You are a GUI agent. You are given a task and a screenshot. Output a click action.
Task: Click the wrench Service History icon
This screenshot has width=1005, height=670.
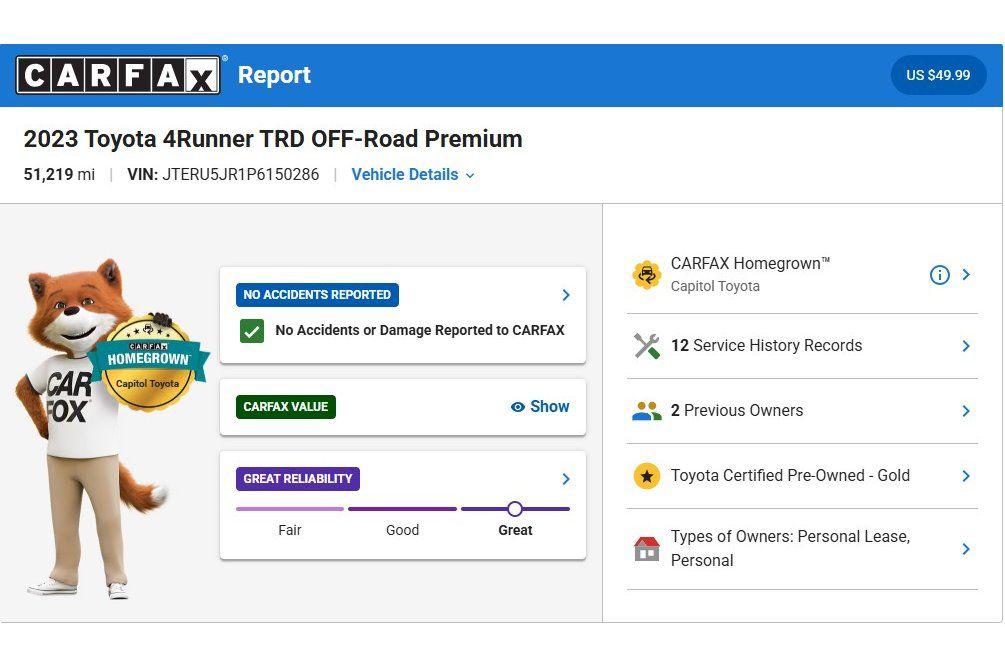coord(647,346)
